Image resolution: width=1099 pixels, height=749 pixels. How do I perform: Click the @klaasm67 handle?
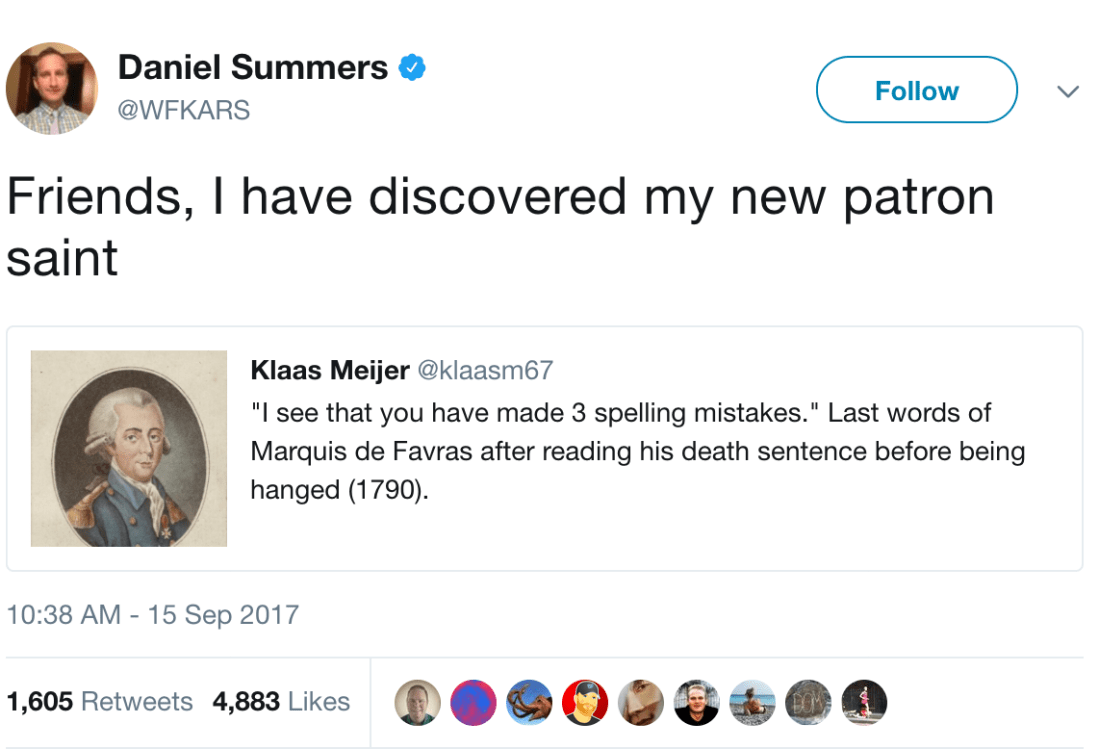[x=484, y=371]
